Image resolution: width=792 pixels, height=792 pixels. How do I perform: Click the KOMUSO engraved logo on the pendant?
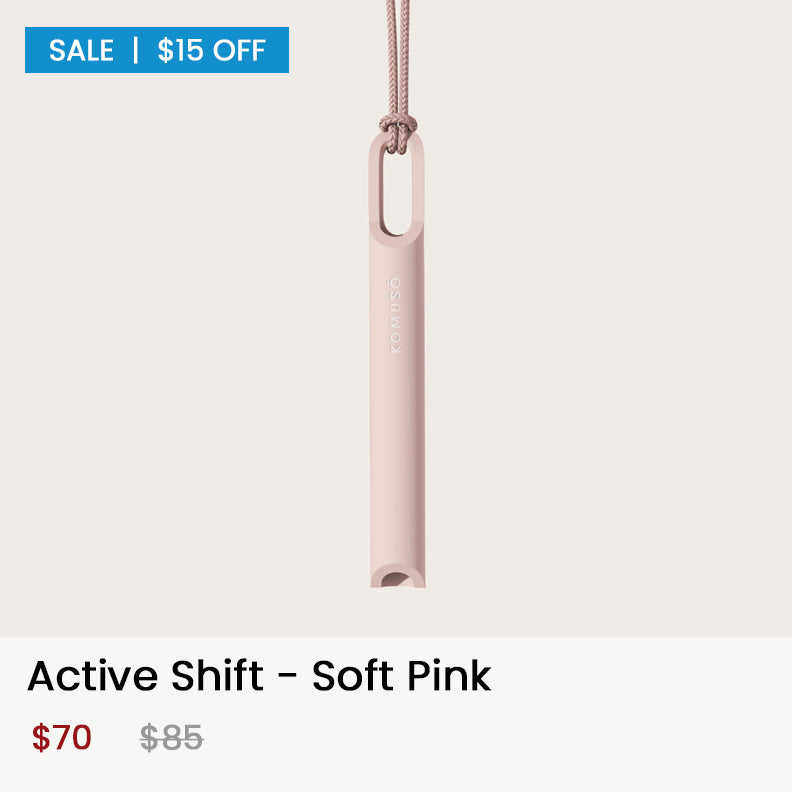coord(395,314)
